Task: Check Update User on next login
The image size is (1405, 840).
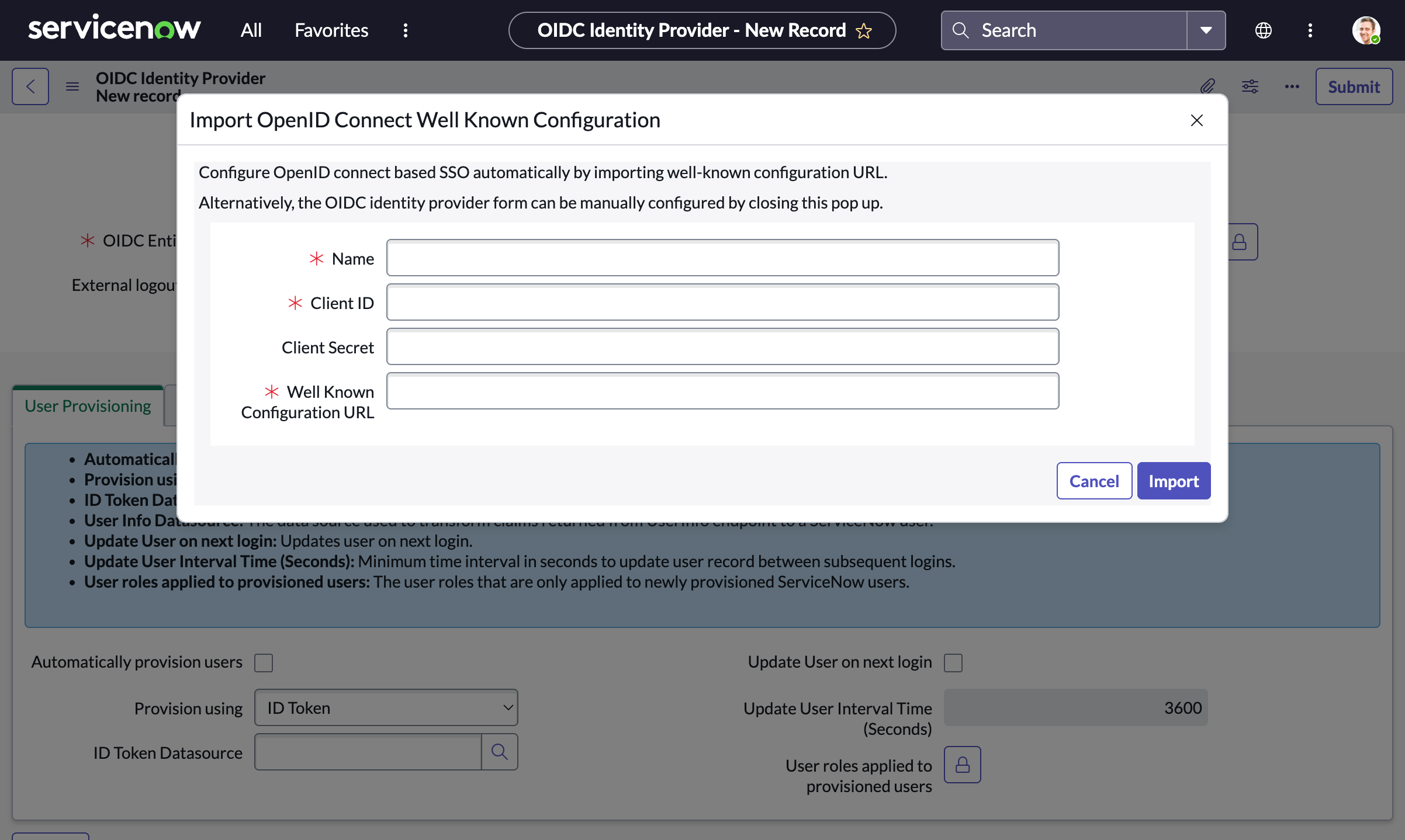Action: [x=953, y=662]
